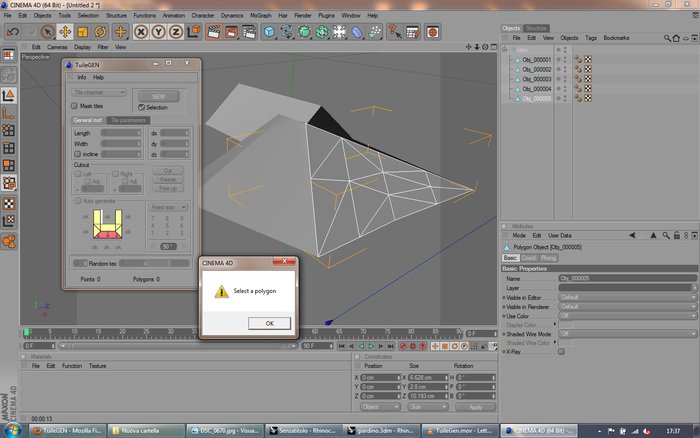Select the Points mode tool in left palette
The image size is (700, 438).
point(8,130)
